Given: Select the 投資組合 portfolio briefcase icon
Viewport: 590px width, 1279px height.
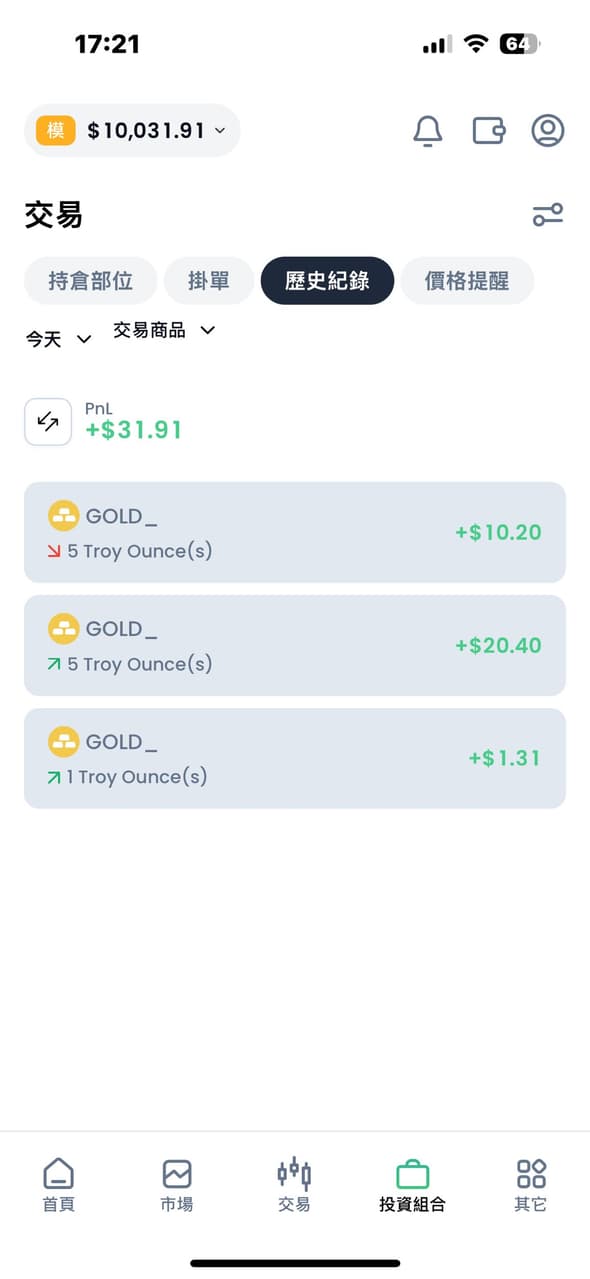Looking at the screenshot, I should point(412,1173).
